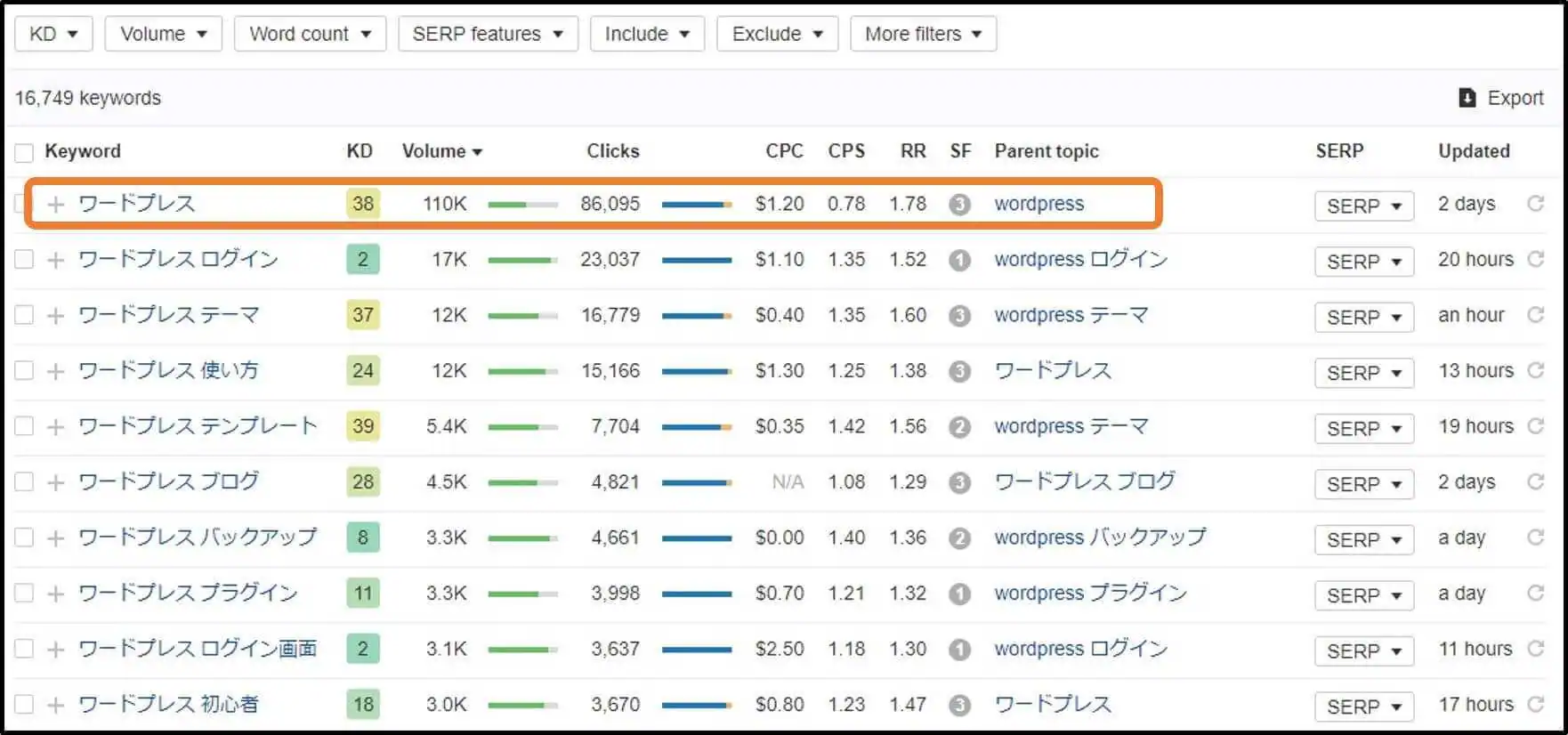Select ワードプレス プラグイン row checkbox
The image size is (1568, 735).
[x=24, y=593]
